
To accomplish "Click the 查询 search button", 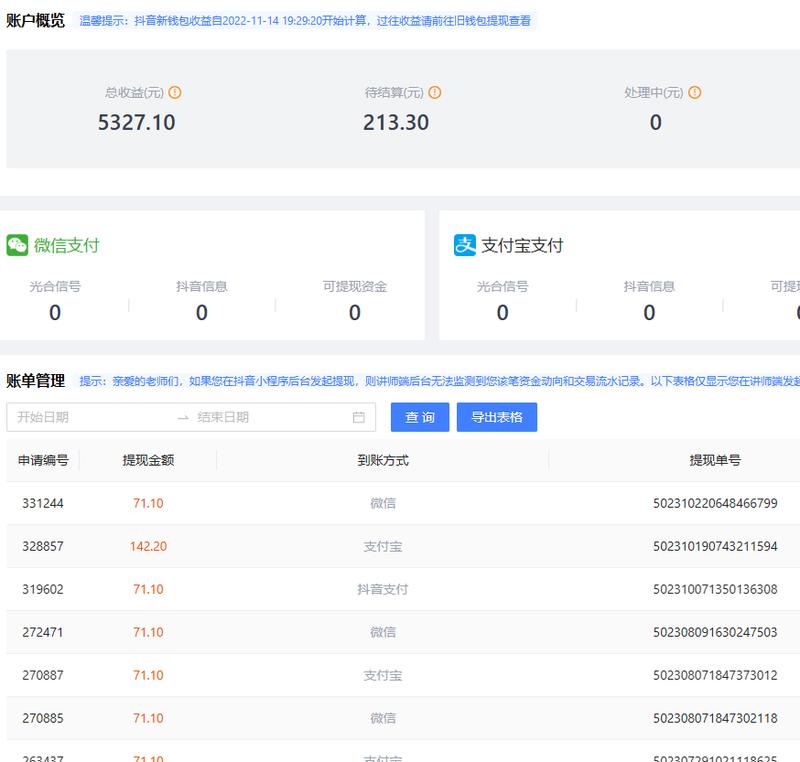I will tap(419, 417).
